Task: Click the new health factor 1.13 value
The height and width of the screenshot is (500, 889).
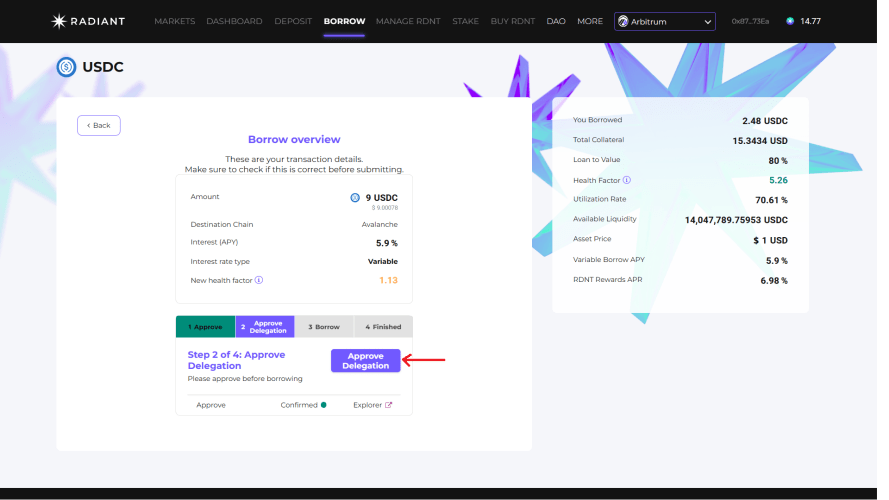Action: pyautogui.click(x=388, y=280)
